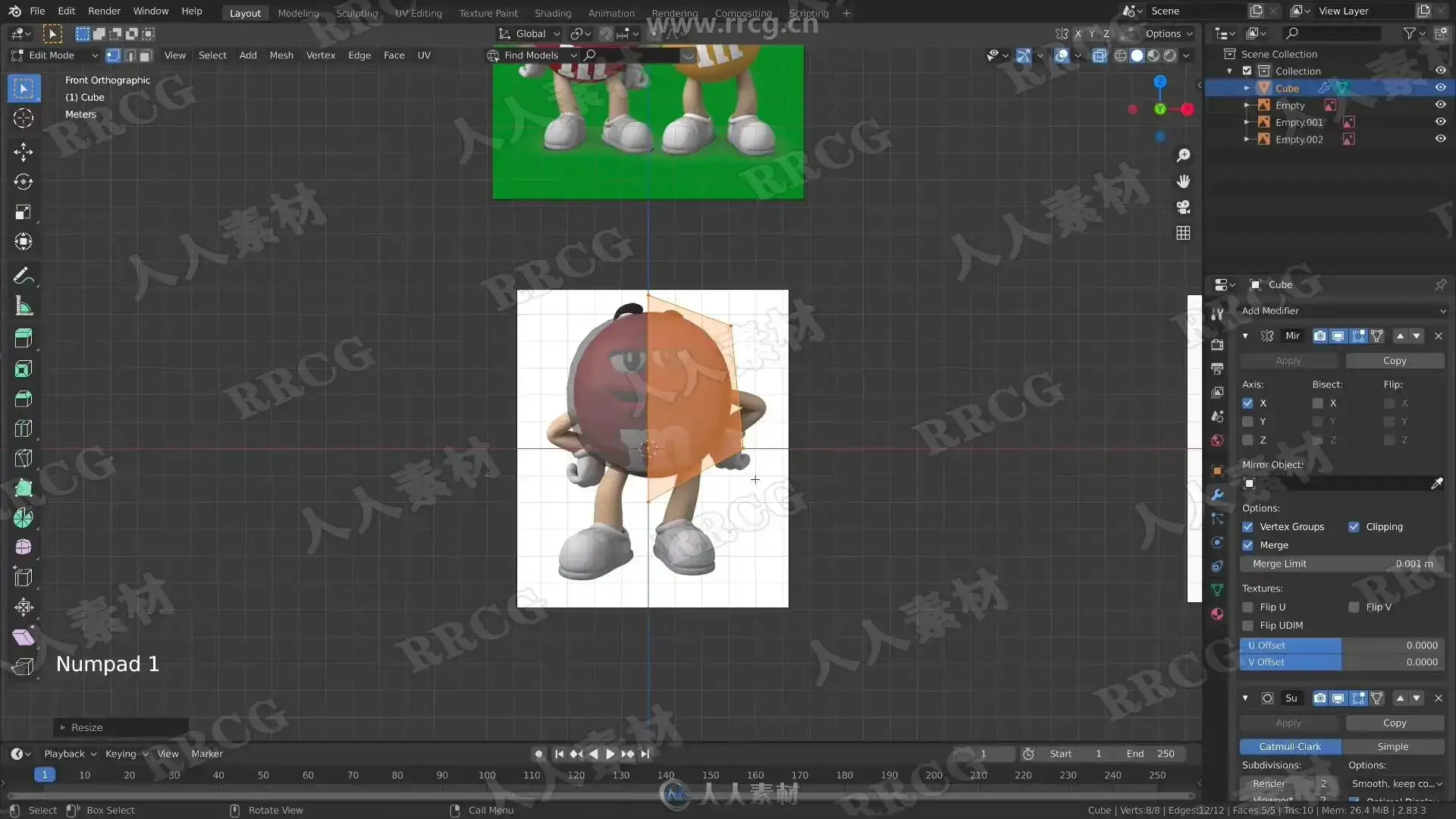Screen dimensions: 1456x819
Task: Select the Annotate pencil tool
Action: tap(23, 276)
